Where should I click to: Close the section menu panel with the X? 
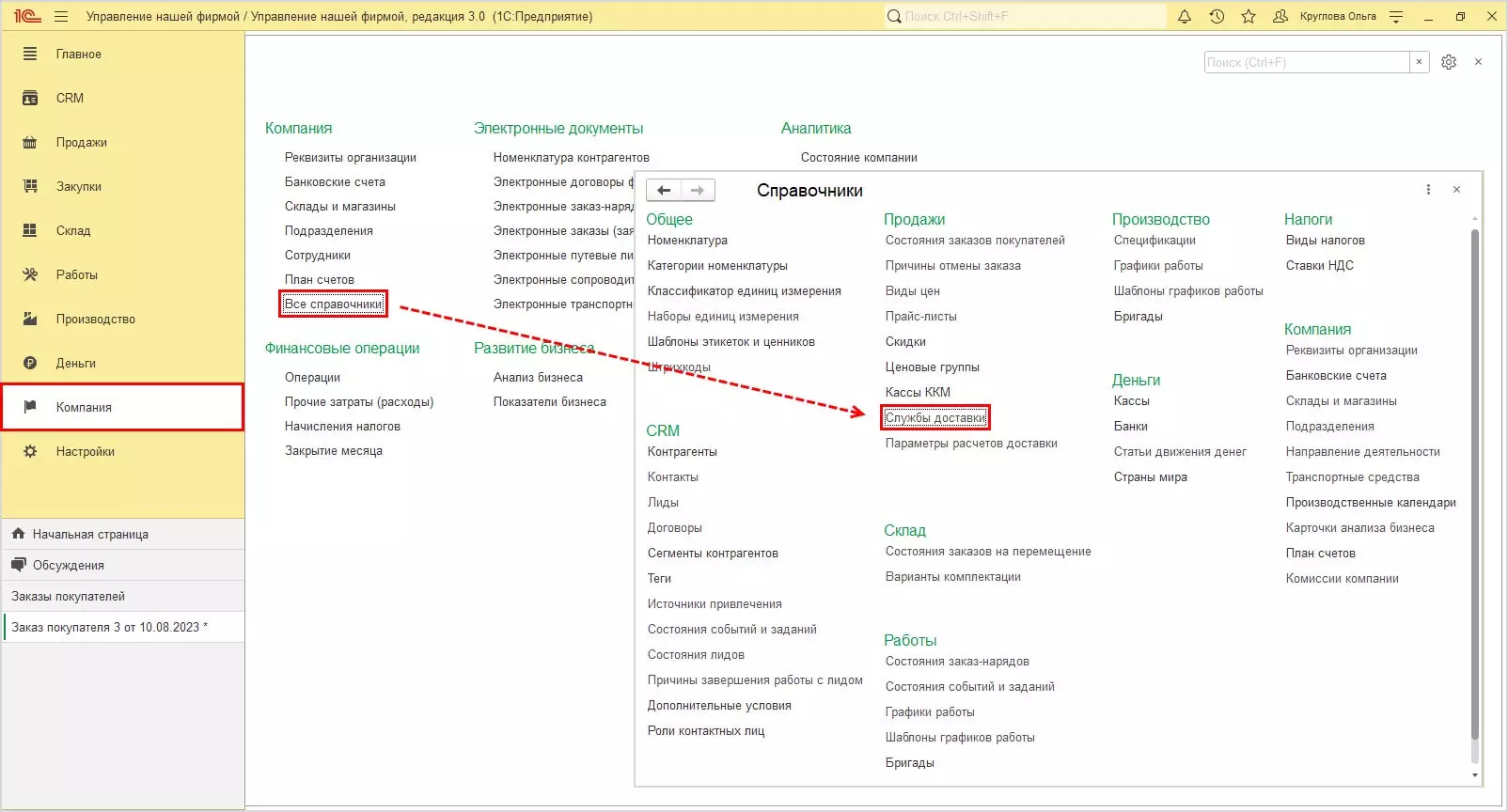(x=1478, y=62)
